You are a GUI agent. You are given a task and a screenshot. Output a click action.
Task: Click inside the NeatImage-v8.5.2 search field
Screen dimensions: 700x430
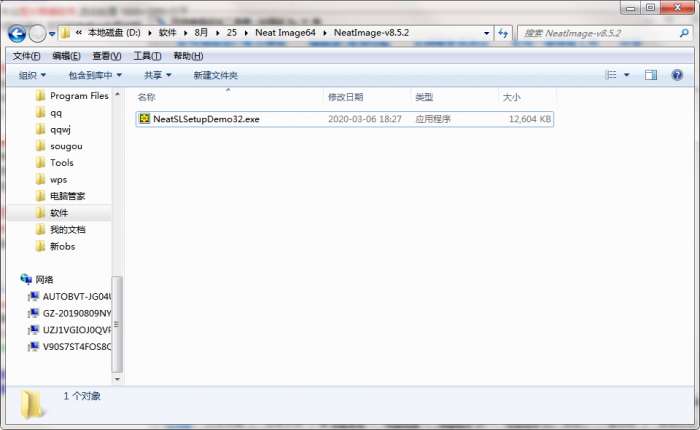600,33
